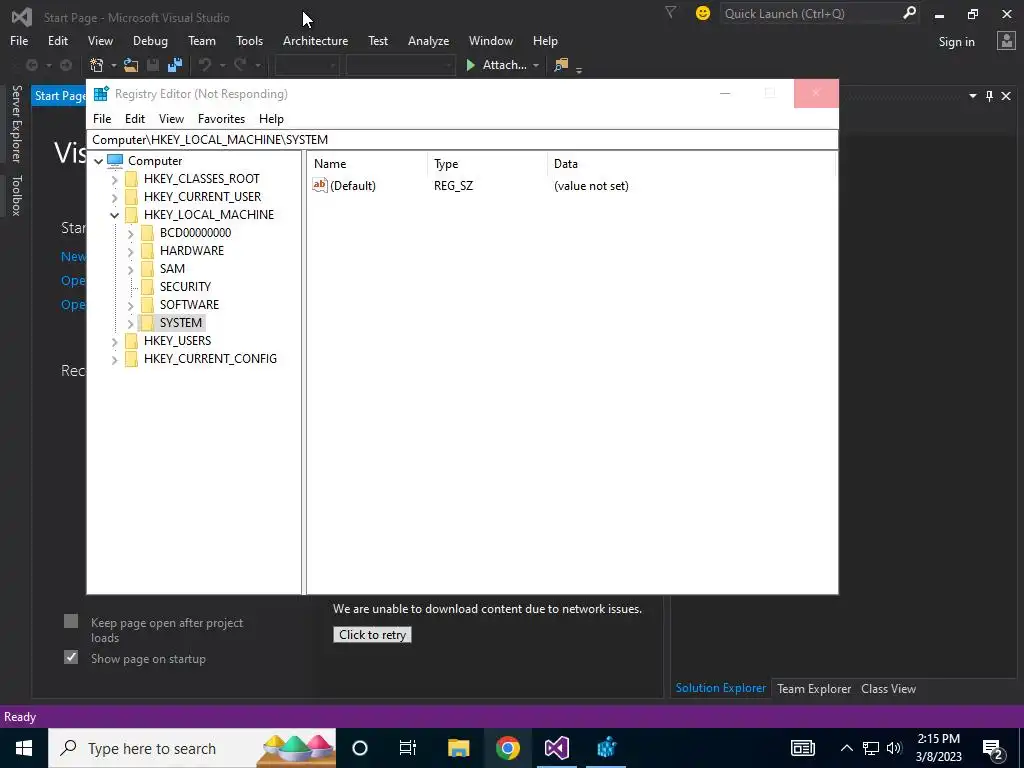Select the SECURITY key in registry tree
Screen dimensions: 1024x768
point(185,287)
